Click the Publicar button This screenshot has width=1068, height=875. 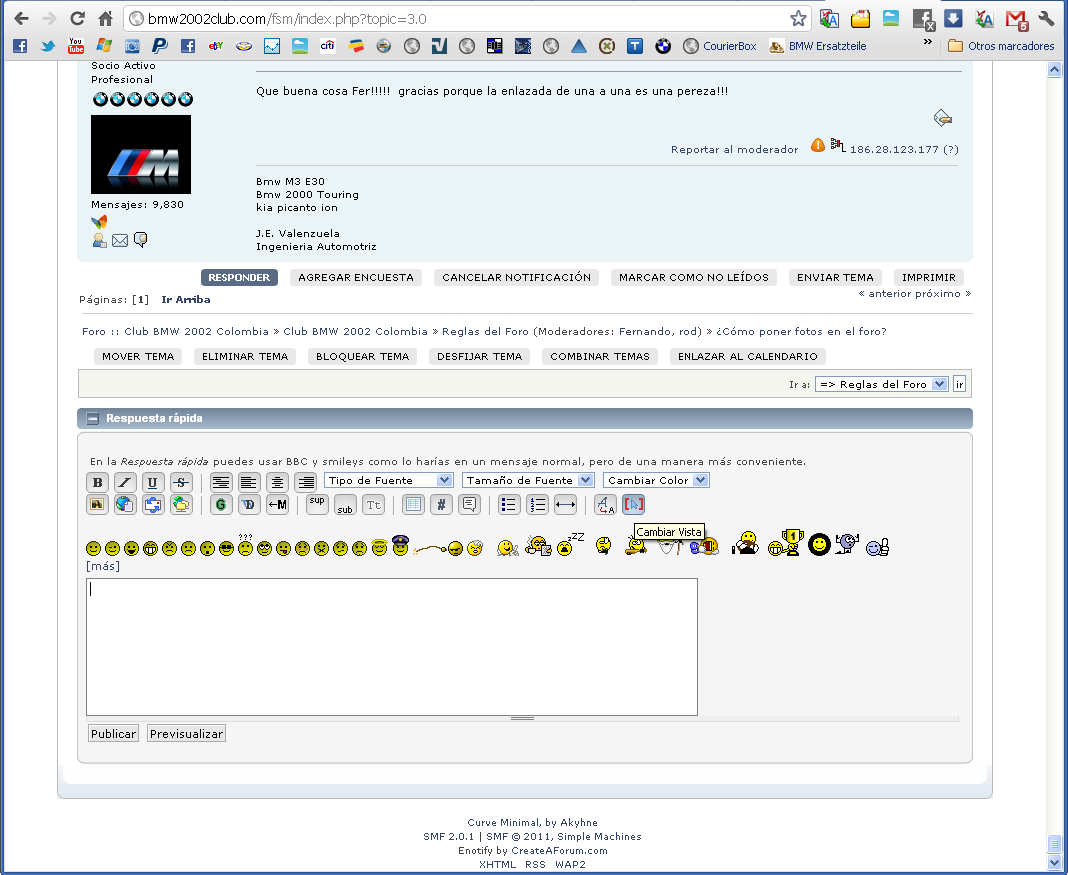(x=113, y=733)
